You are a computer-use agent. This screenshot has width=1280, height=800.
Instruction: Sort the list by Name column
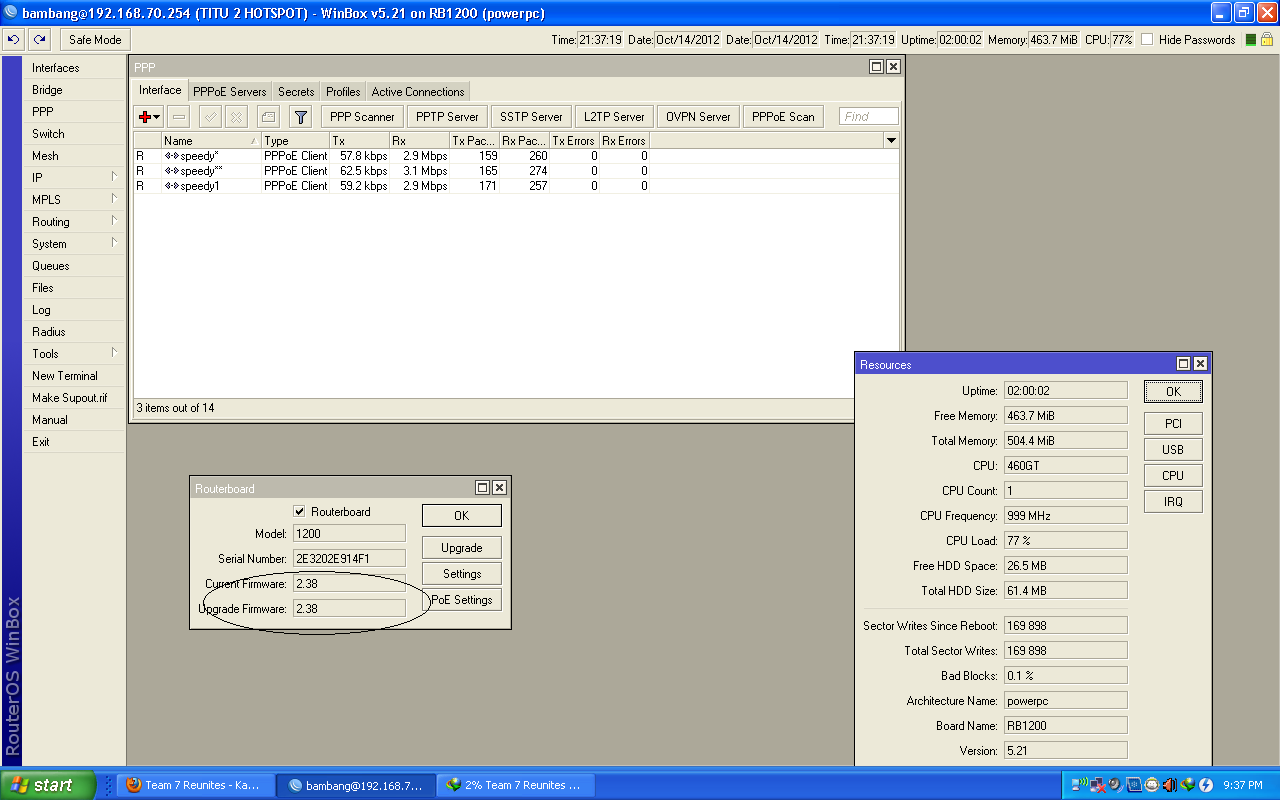(x=211, y=141)
